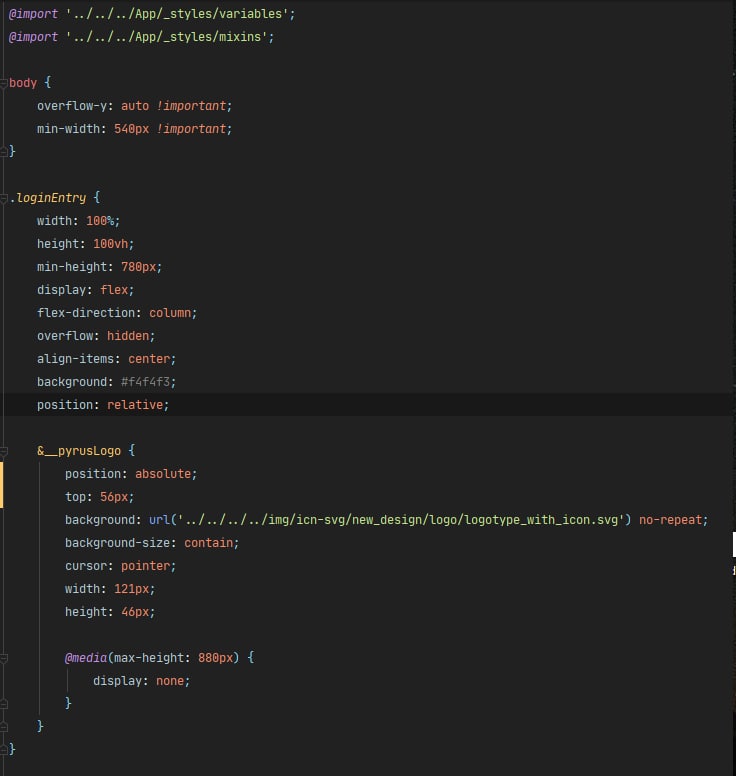The height and width of the screenshot is (776, 736).
Task: Click the position: relative line
Action: click(x=103, y=405)
